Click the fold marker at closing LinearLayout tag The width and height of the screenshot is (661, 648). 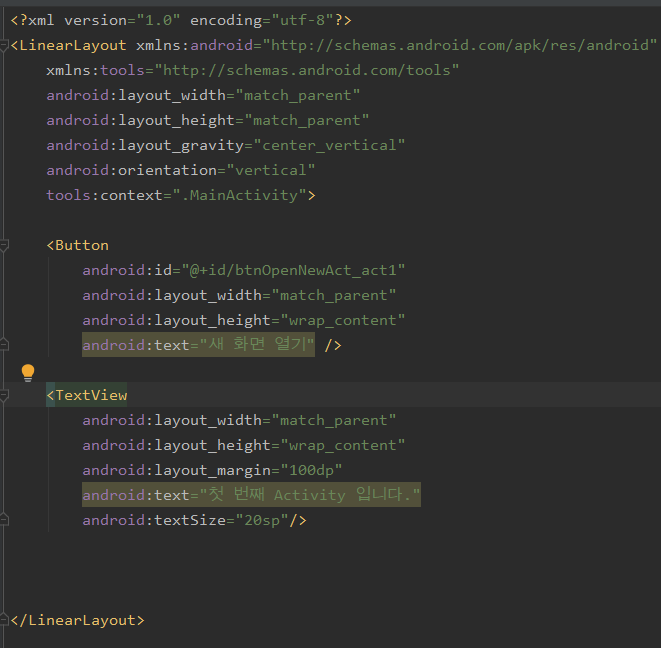(x=4, y=620)
